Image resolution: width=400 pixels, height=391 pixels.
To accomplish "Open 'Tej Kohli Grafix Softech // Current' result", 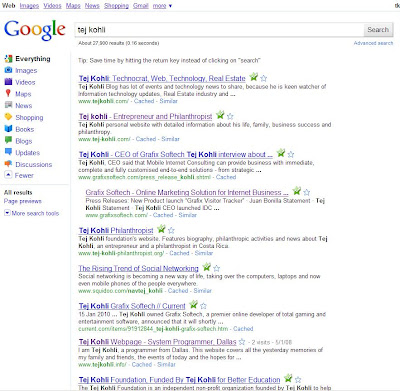I will tap(132, 306).
